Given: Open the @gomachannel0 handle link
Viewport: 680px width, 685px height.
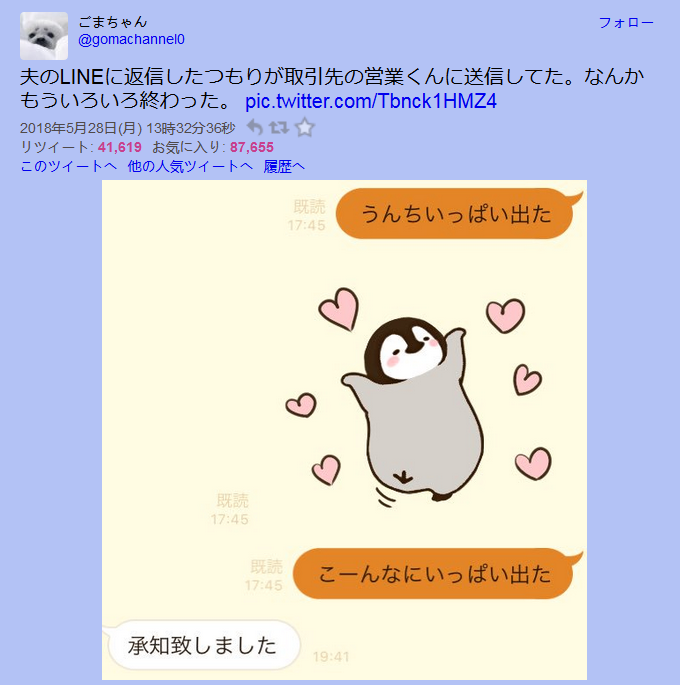Looking at the screenshot, I should [131, 40].
